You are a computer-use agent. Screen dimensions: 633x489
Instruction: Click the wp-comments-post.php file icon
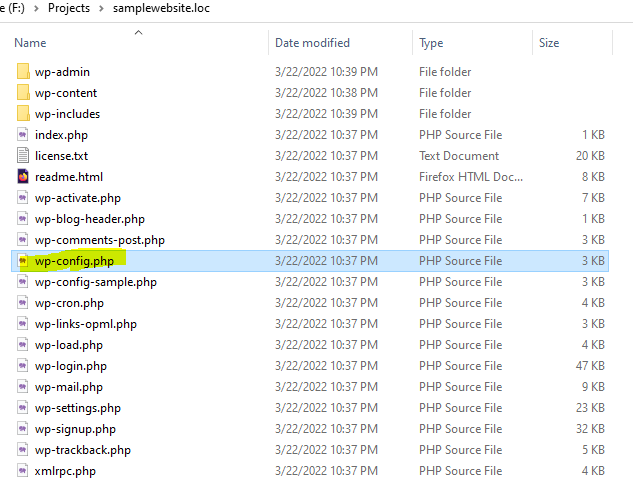(x=23, y=239)
